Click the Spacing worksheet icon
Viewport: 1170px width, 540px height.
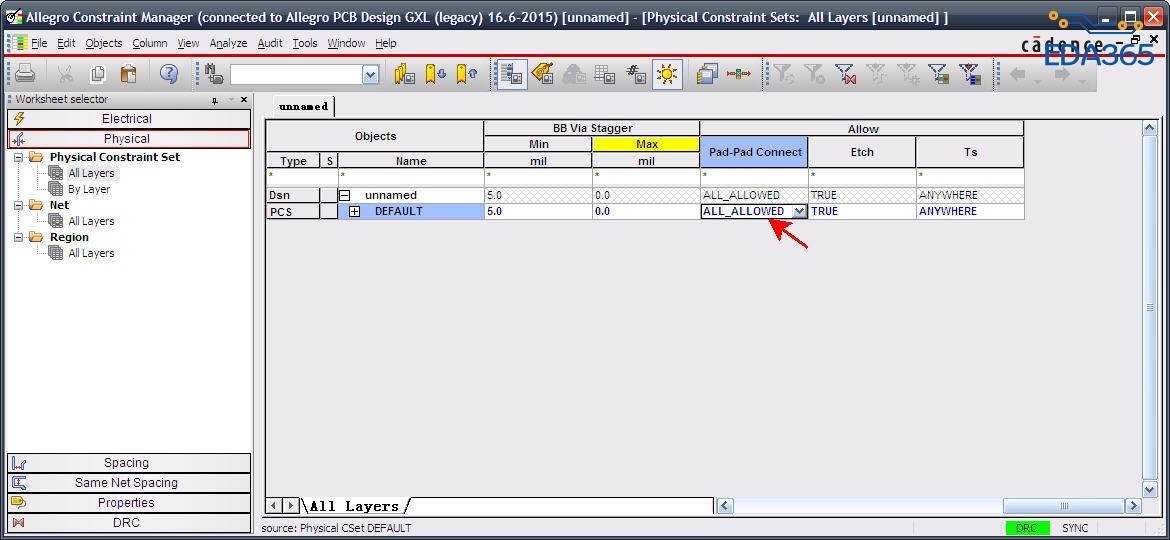click(20, 463)
